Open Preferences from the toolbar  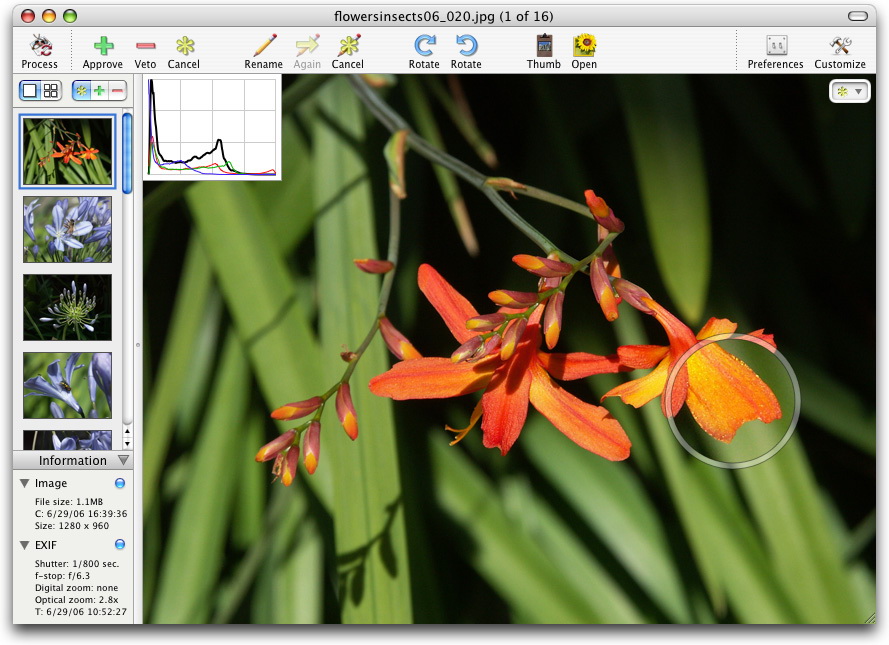tap(775, 46)
